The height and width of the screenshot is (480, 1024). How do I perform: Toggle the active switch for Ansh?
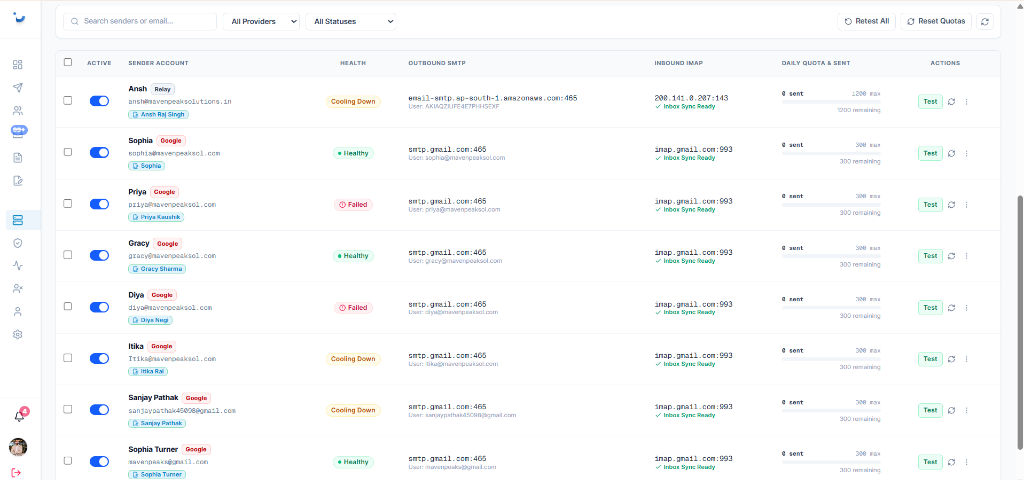point(99,101)
